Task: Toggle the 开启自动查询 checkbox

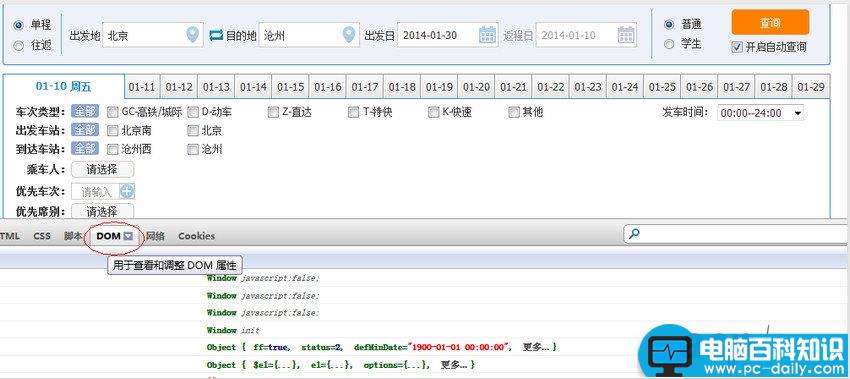Action: pyautogui.click(x=737, y=47)
